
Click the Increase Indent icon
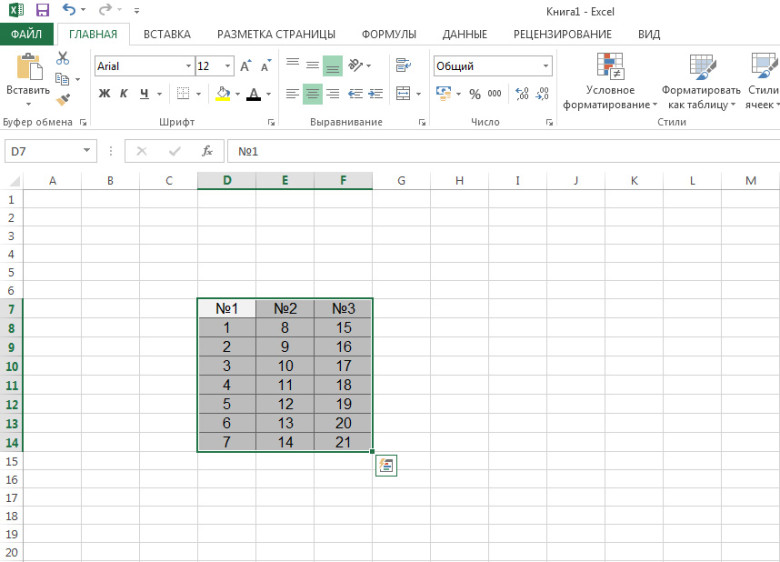coord(376,94)
